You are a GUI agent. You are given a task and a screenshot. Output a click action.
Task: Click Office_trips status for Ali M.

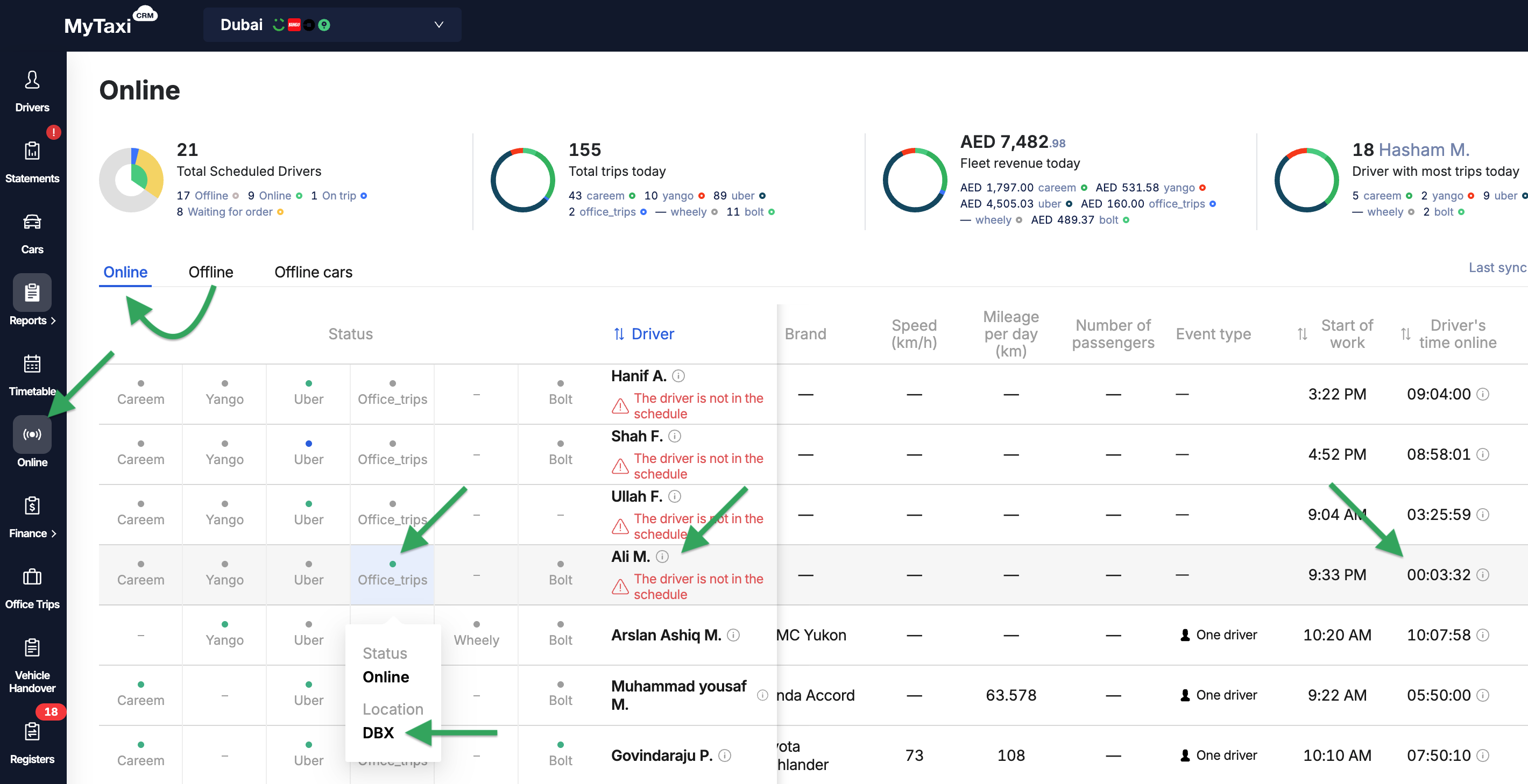pos(392,575)
